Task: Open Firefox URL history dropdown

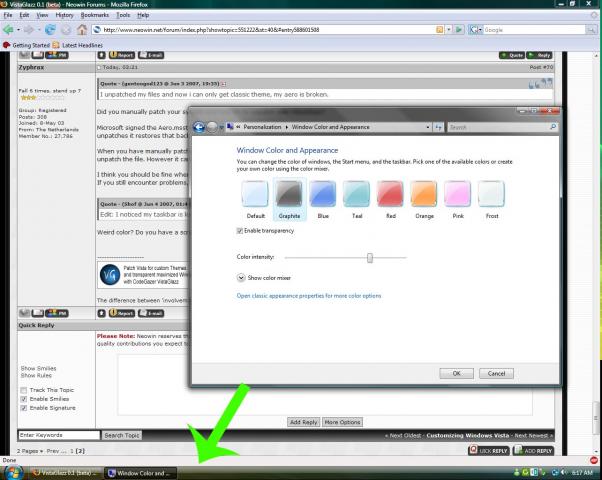Action: click(x=448, y=30)
